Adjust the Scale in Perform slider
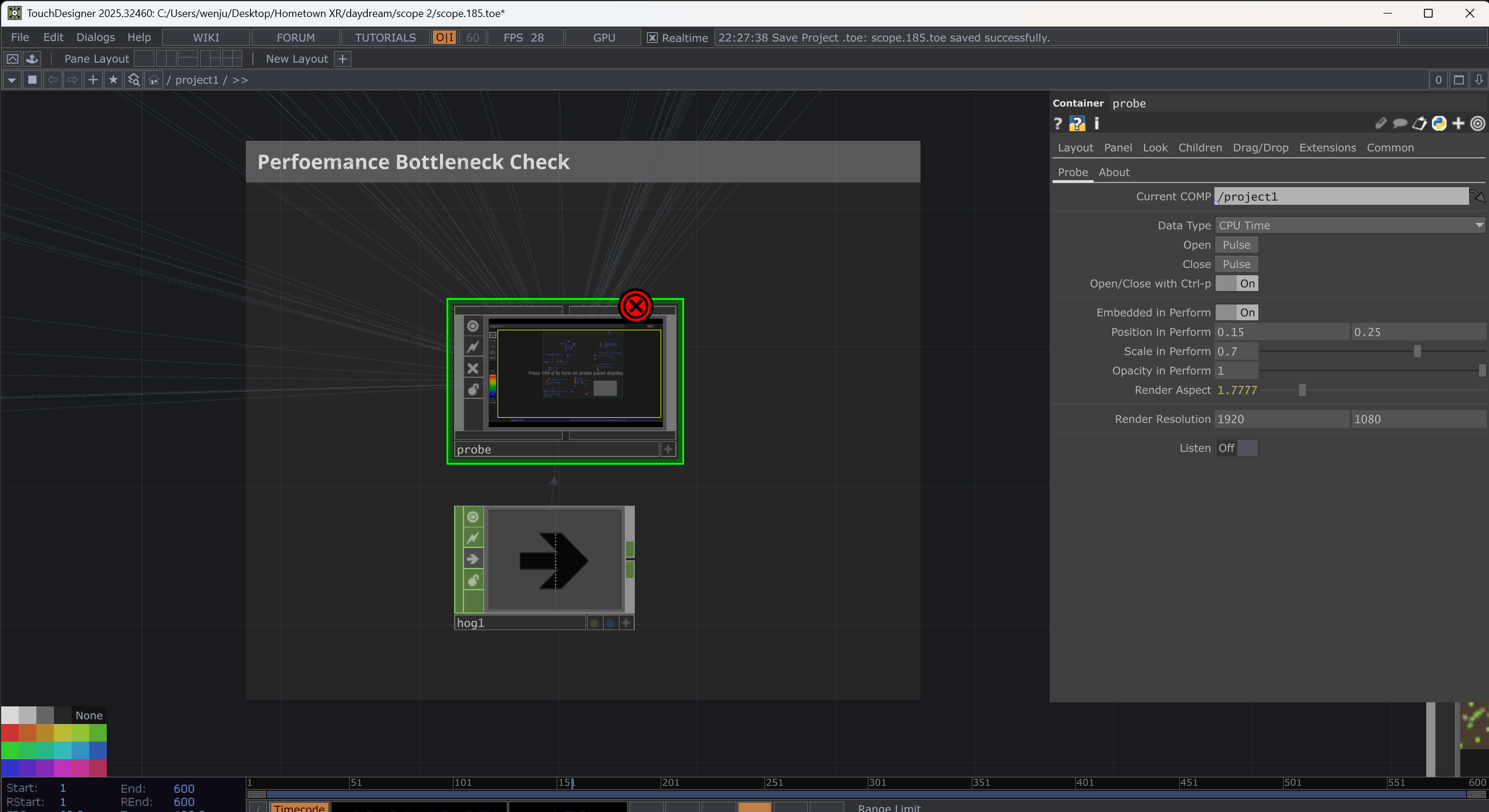The width and height of the screenshot is (1489, 812). point(1417,351)
